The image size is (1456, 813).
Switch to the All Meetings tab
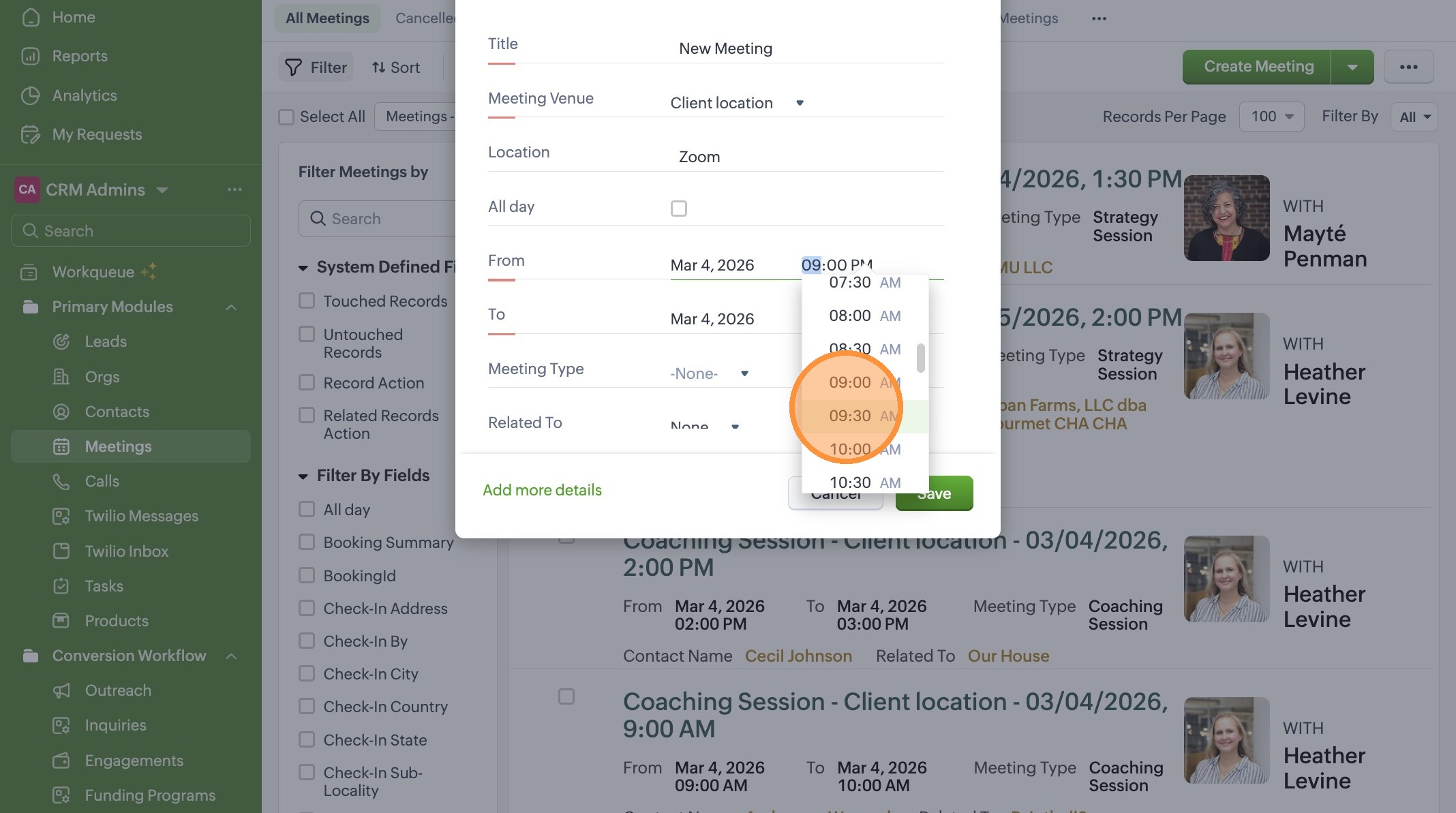327,18
